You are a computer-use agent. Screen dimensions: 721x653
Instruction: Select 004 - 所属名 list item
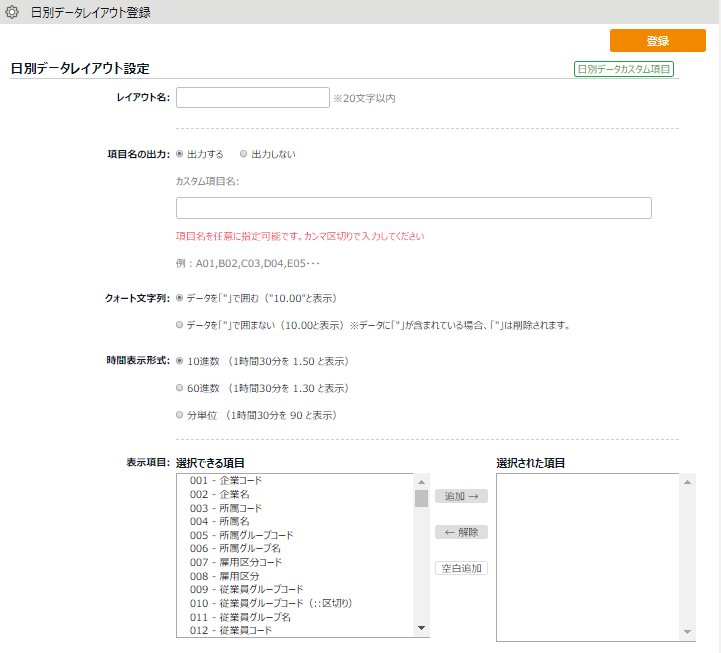coord(295,521)
